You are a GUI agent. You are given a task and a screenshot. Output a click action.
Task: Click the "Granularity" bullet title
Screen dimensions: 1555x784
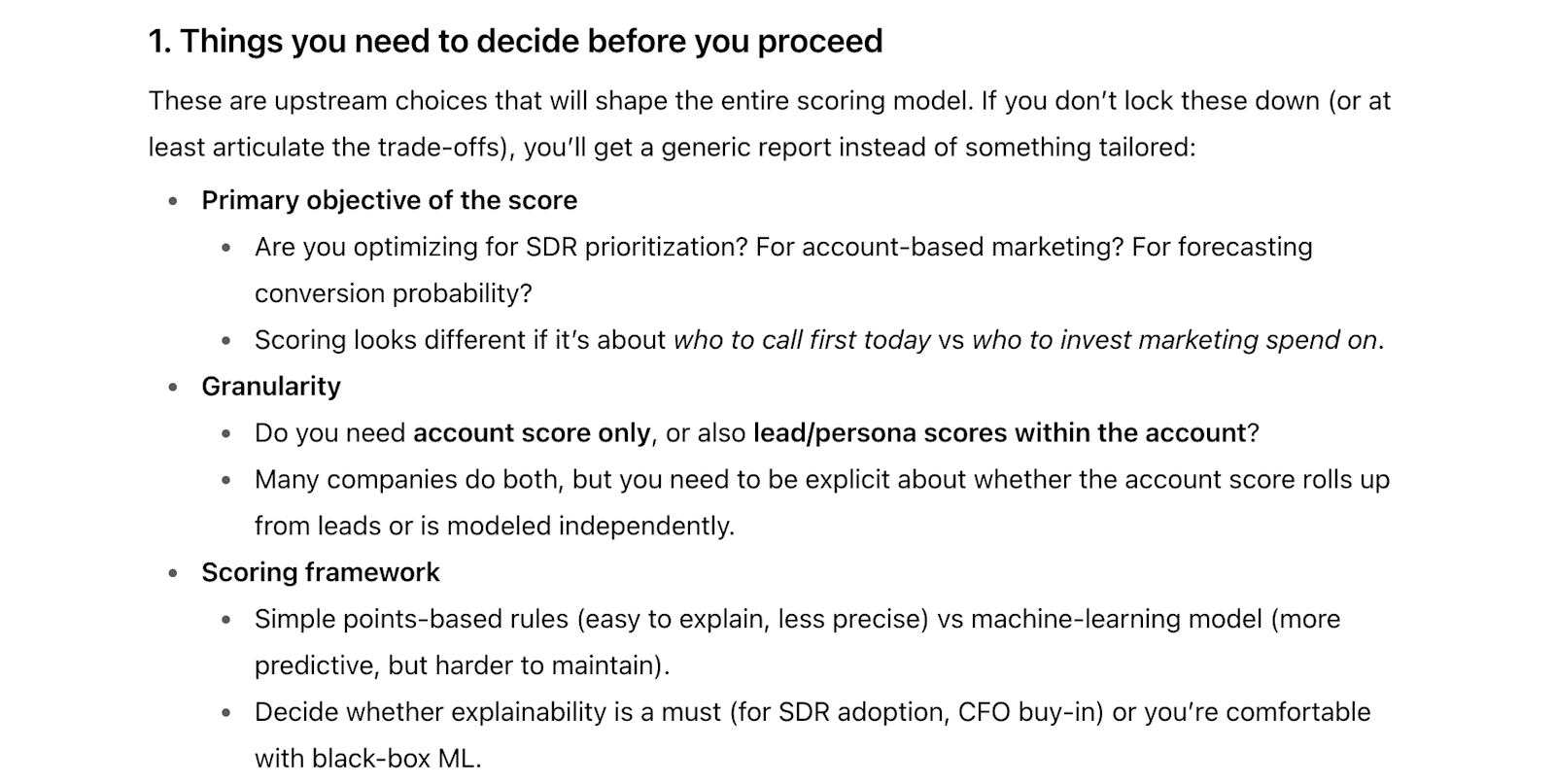(270, 387)
